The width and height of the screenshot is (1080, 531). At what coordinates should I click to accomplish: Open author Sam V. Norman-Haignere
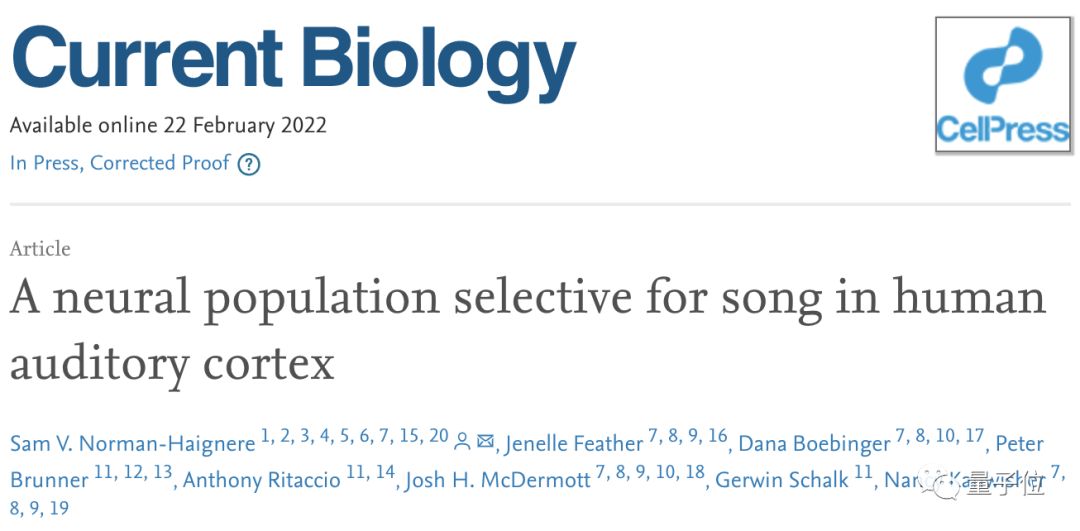point(132,444)
